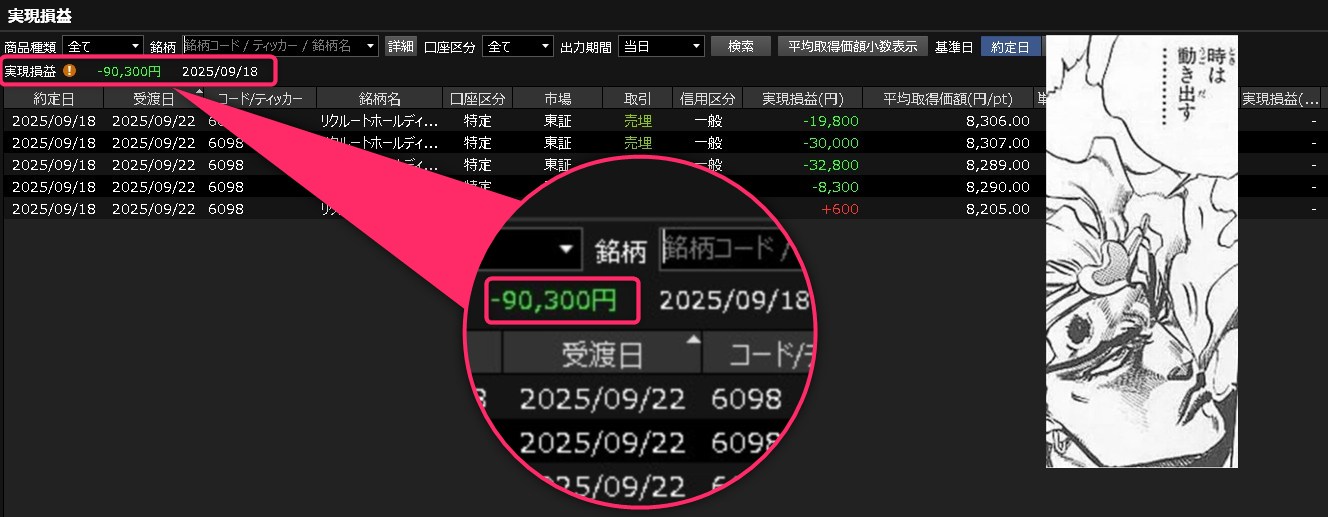Click code 6098 in the 8,205.00 row
1328x517 pixels.
click(x=224, y=209)
